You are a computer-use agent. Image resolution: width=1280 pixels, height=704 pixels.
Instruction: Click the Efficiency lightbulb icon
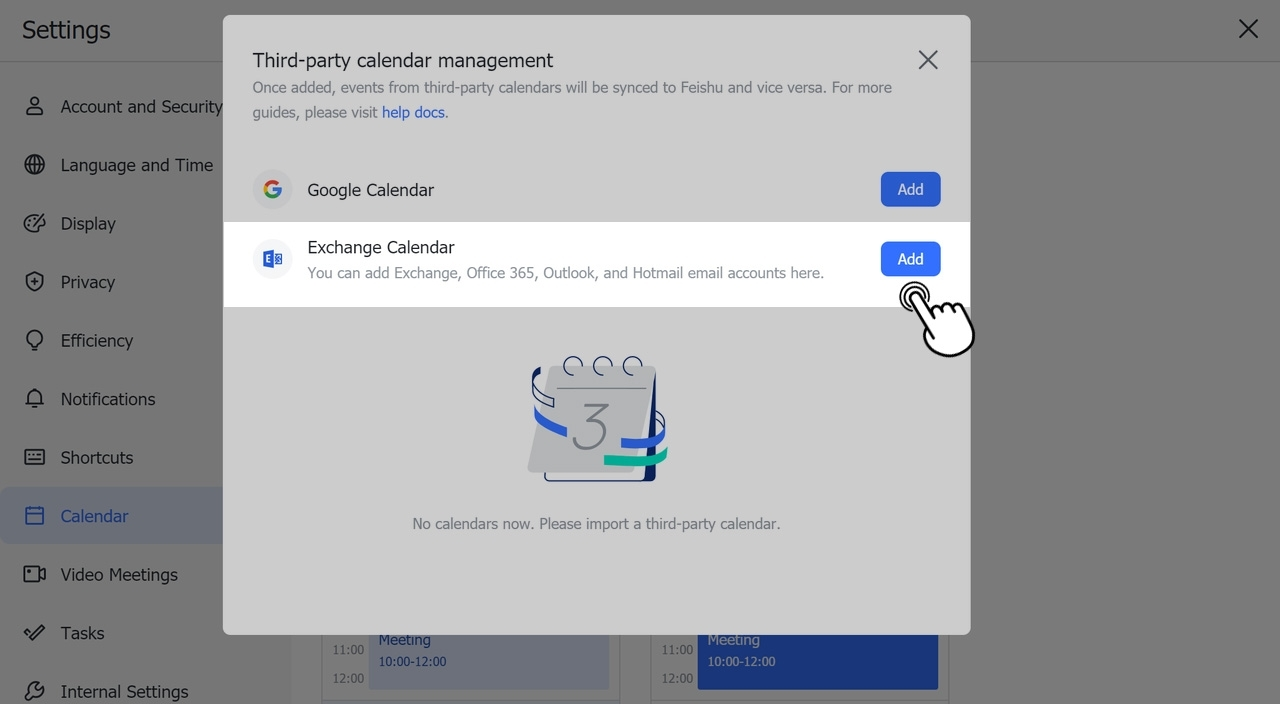pyautogui.click(x=35, y=340)
